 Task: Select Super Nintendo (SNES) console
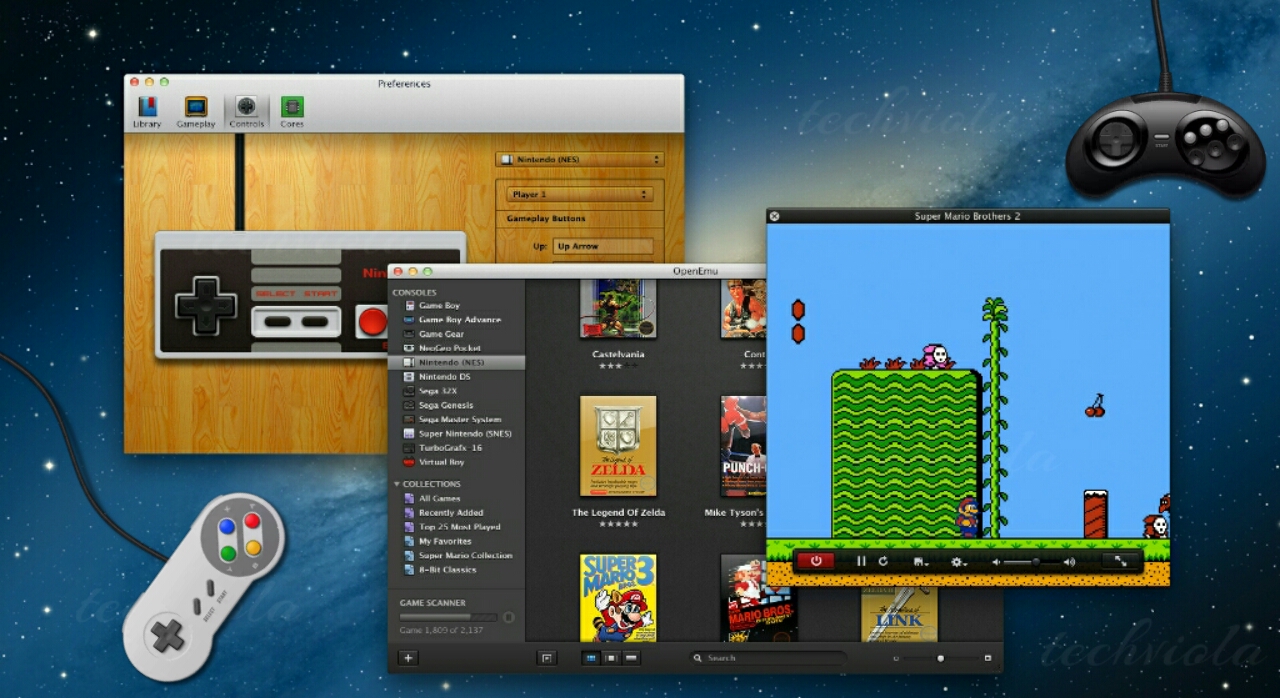click(457, 434)
